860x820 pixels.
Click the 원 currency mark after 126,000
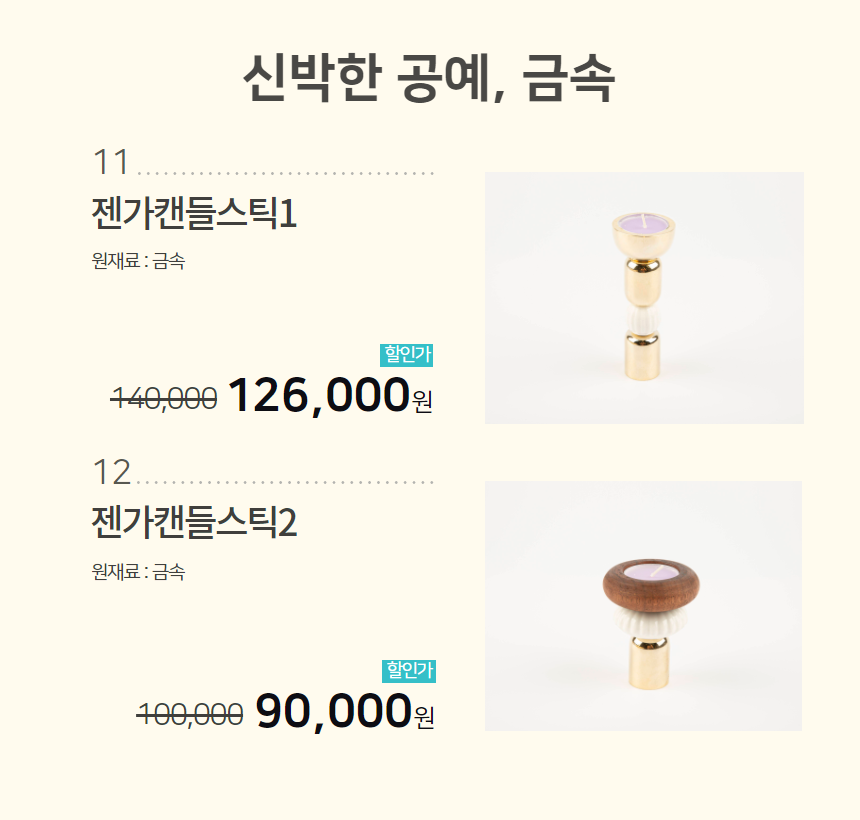[422, 401]
